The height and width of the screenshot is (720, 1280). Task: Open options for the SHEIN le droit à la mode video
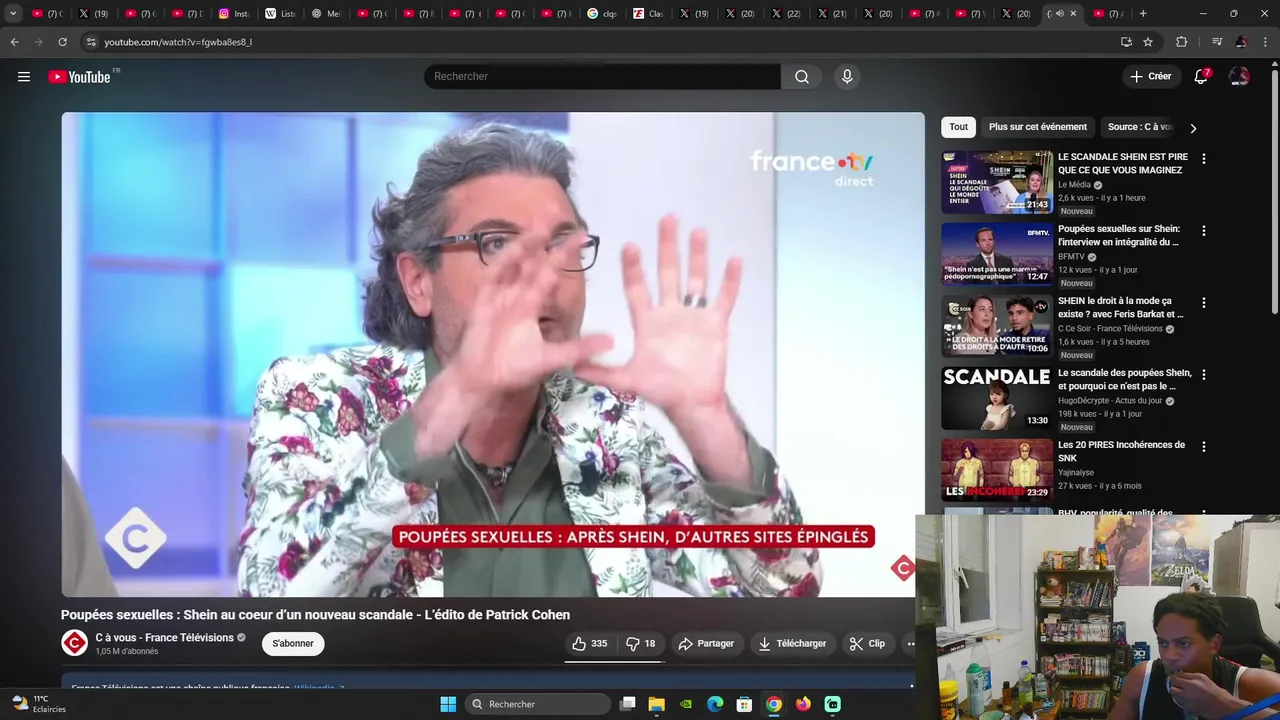(x=1203, y=303)
